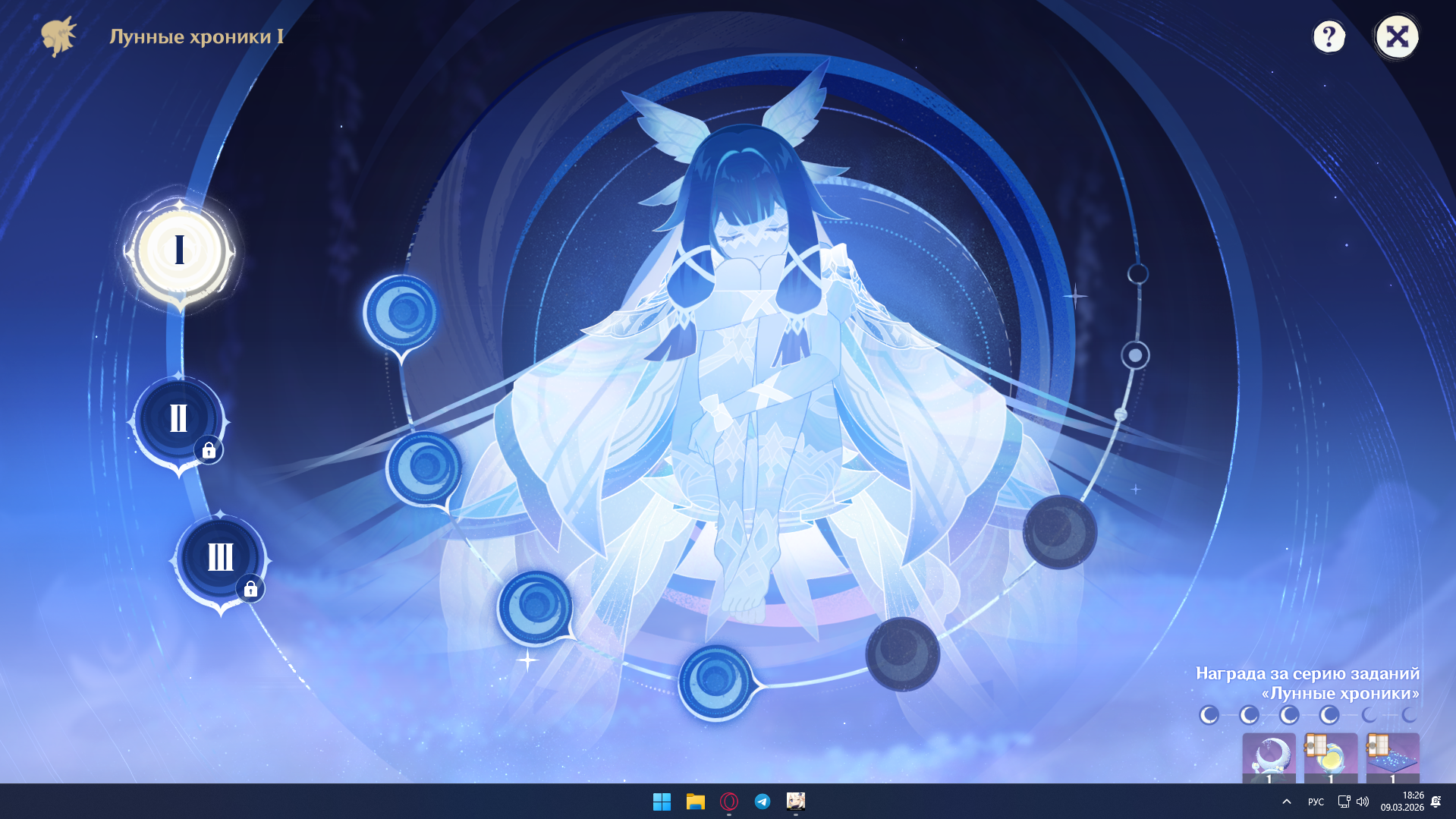Click the second lit crescent reward marker
The image size is (1456, 819).
pyautogui.click(x=1249, y=715)
